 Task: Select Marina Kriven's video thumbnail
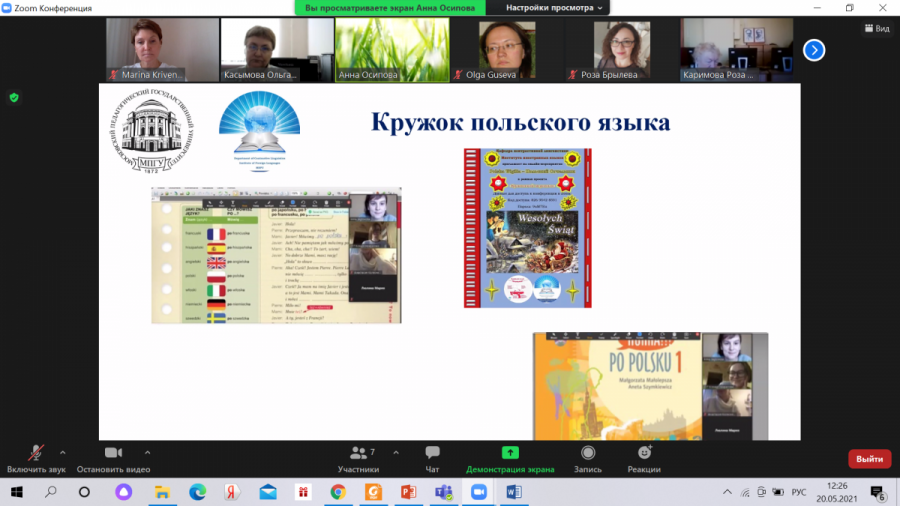coord(162,49)
